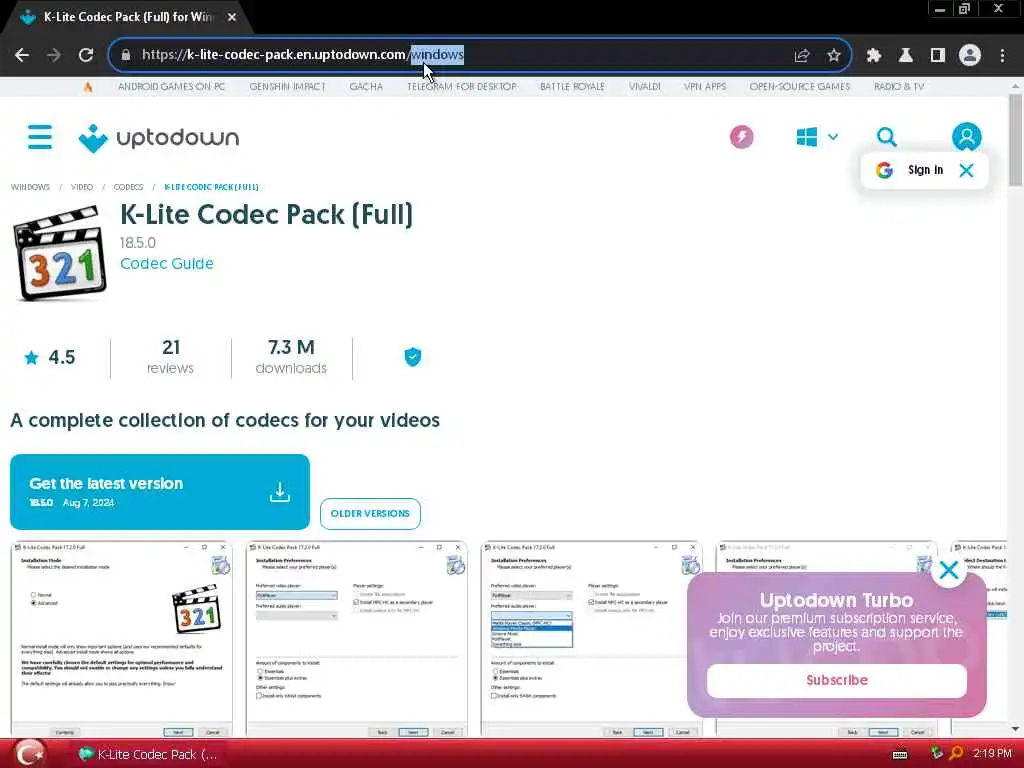
Task: Open Chrome Labs flask icon
Action: 906,56
